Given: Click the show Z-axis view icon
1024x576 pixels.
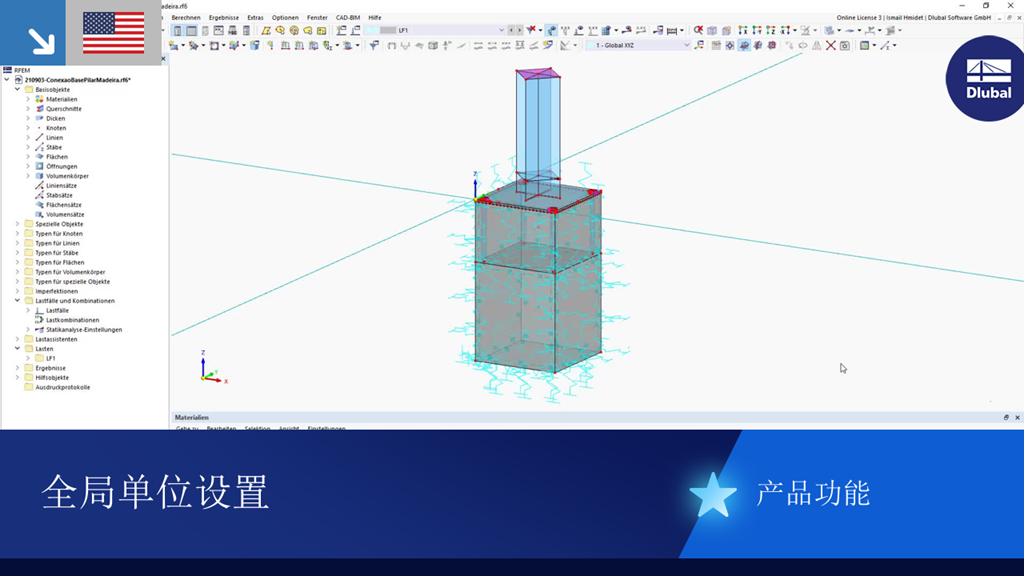Looking at the screenshot, I should [x=771, y=30].
